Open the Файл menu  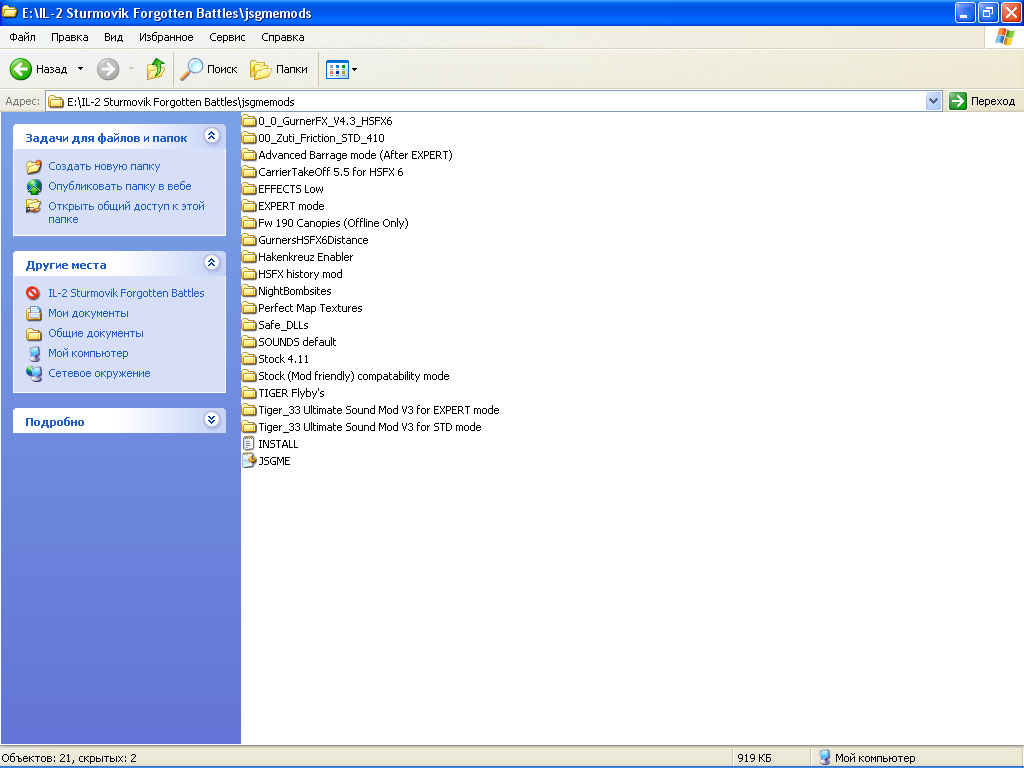[x=22, y=37]
